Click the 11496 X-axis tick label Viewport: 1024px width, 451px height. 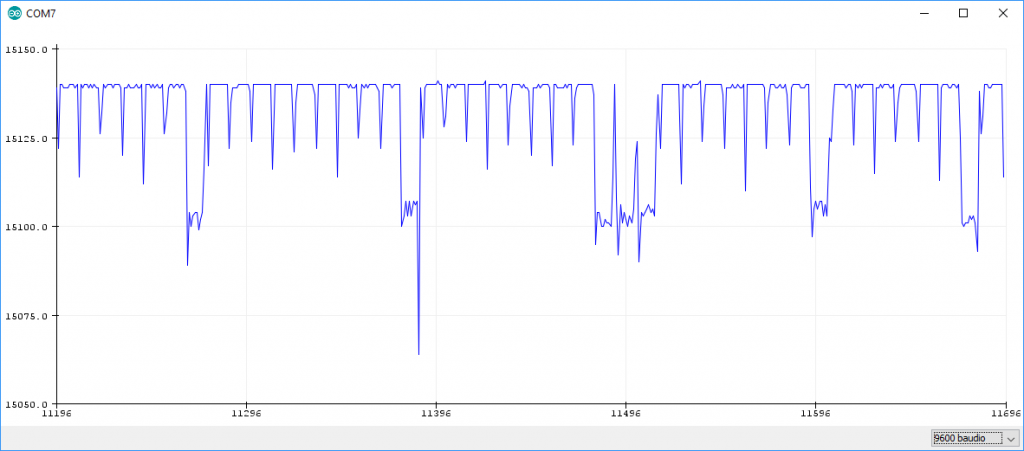(x=626, y=414)
